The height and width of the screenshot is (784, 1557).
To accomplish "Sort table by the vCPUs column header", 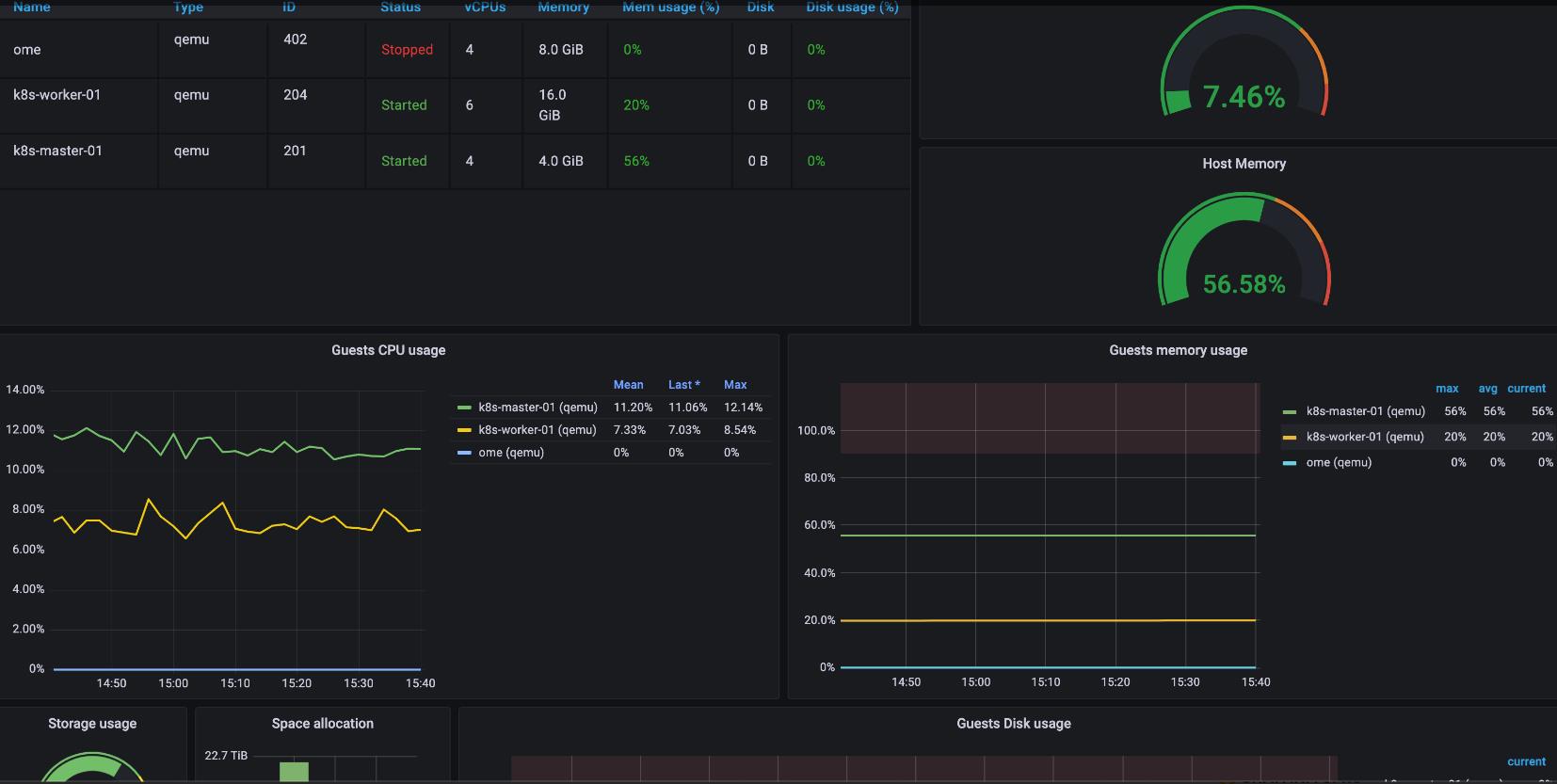I will [485, 7].
